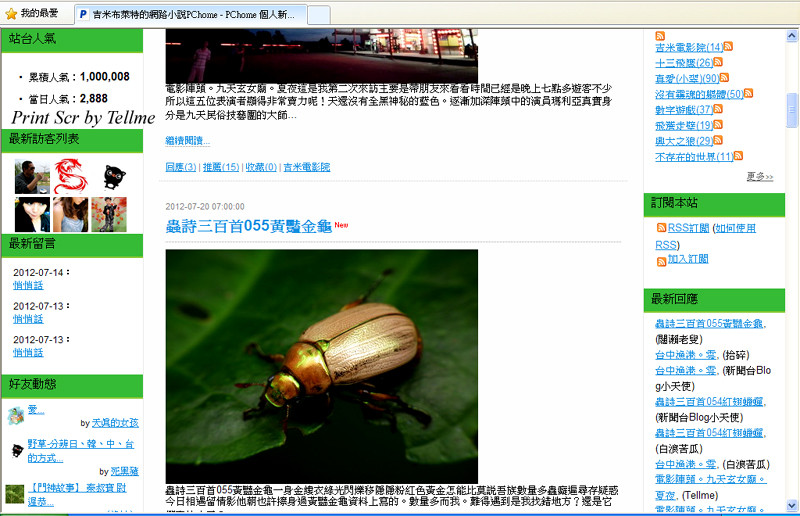Click RSS icon beside 數字遊戲(37)
This screenshot has height=516, width=800.
click(718, 109)
